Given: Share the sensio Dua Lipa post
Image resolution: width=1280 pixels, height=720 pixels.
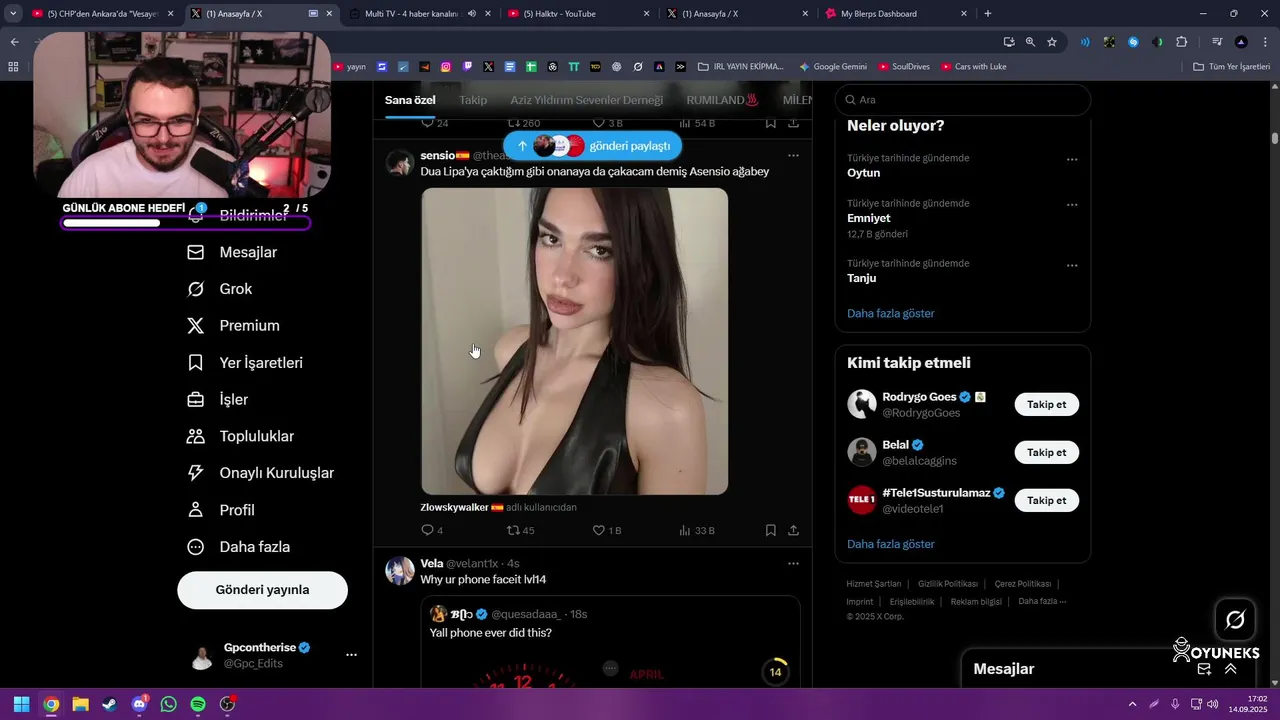Looking at the screenshot, I should click(793, 530).
